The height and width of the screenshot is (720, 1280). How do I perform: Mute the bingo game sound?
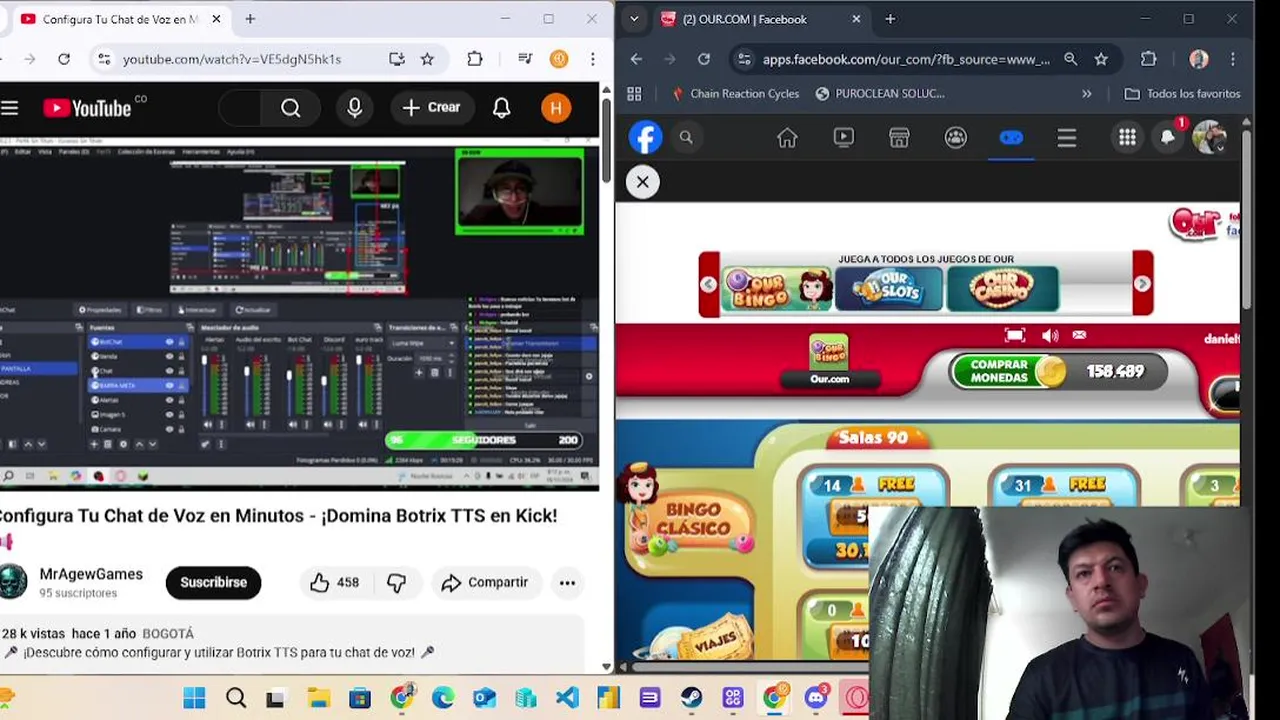(1049, 336)
